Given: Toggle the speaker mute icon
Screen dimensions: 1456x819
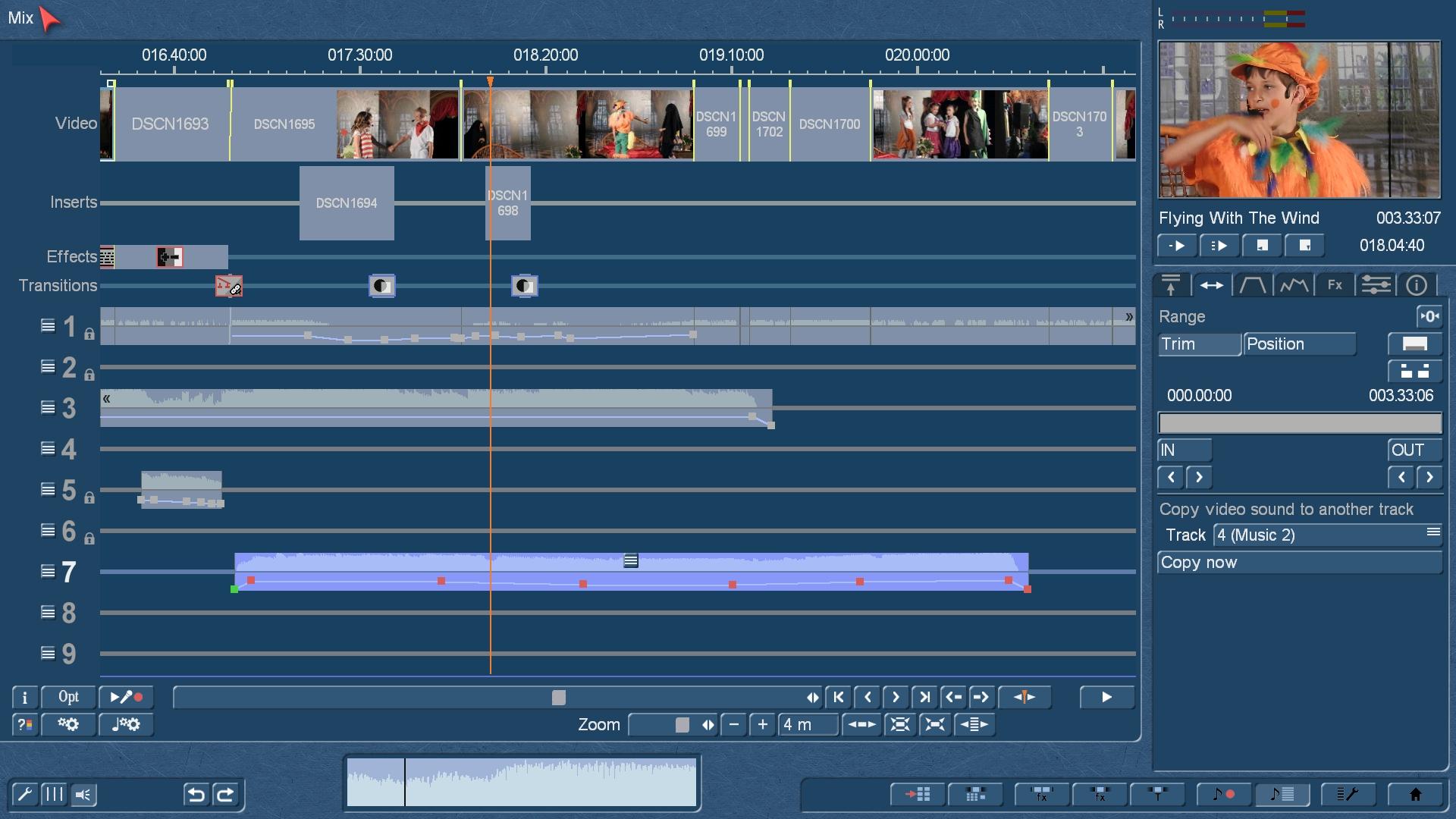Looking at the screenshot, I should [x=83, y=794].
